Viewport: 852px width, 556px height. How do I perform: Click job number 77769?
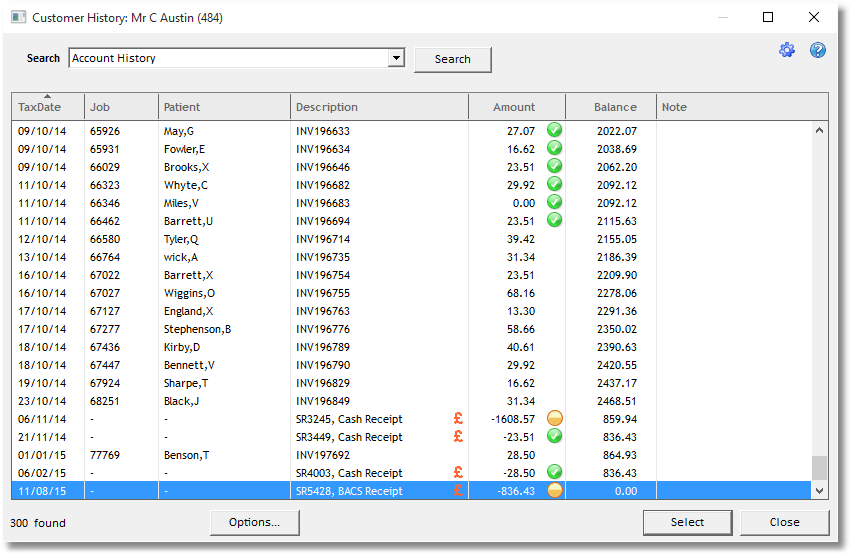click(x=105, y=455)
